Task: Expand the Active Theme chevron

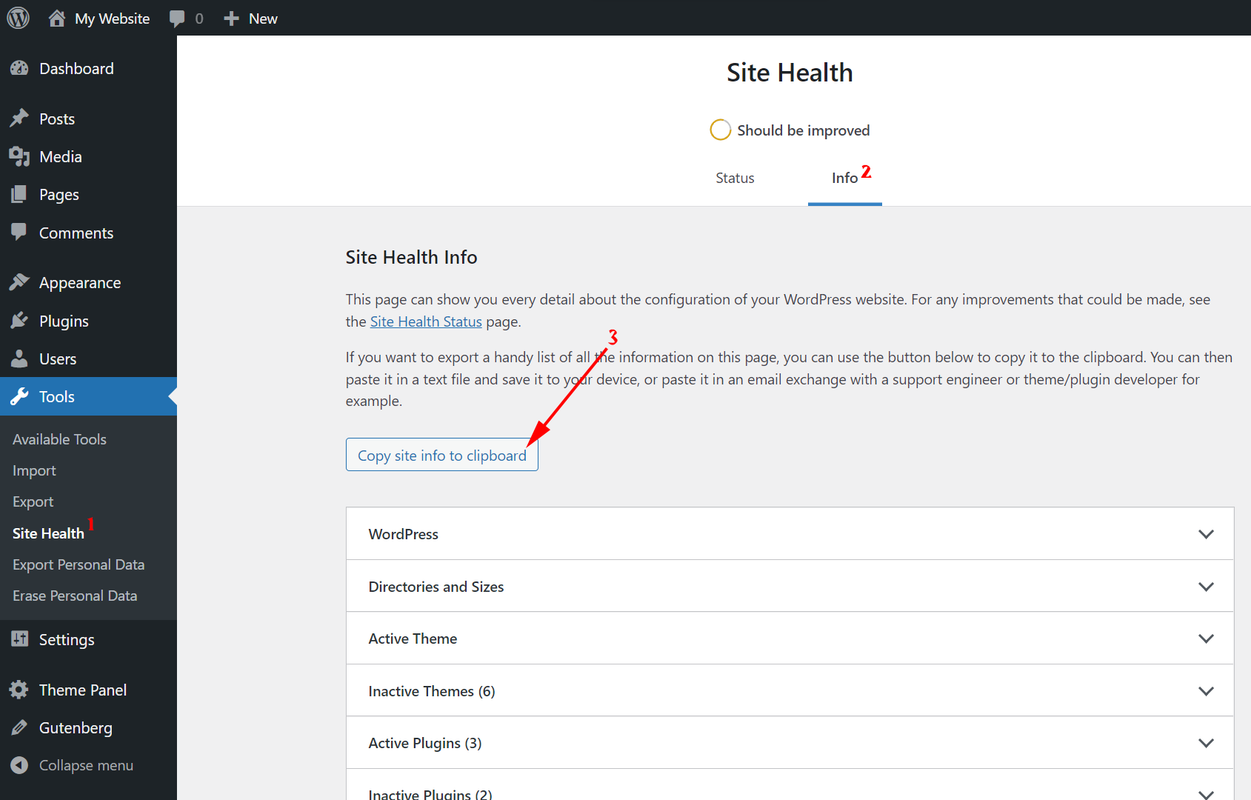Action: click(1206, 638)
